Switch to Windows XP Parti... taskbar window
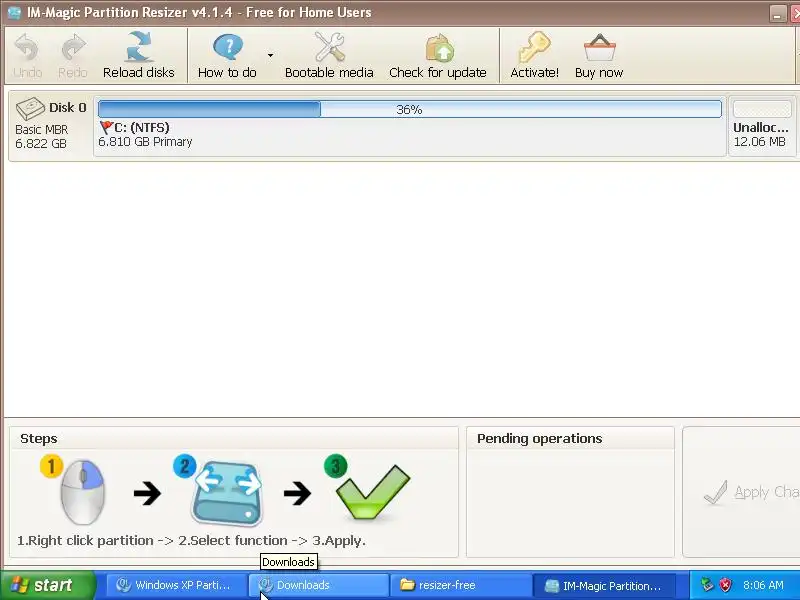The height and width of the screenshot is (600, 800). tap(176, 585)
